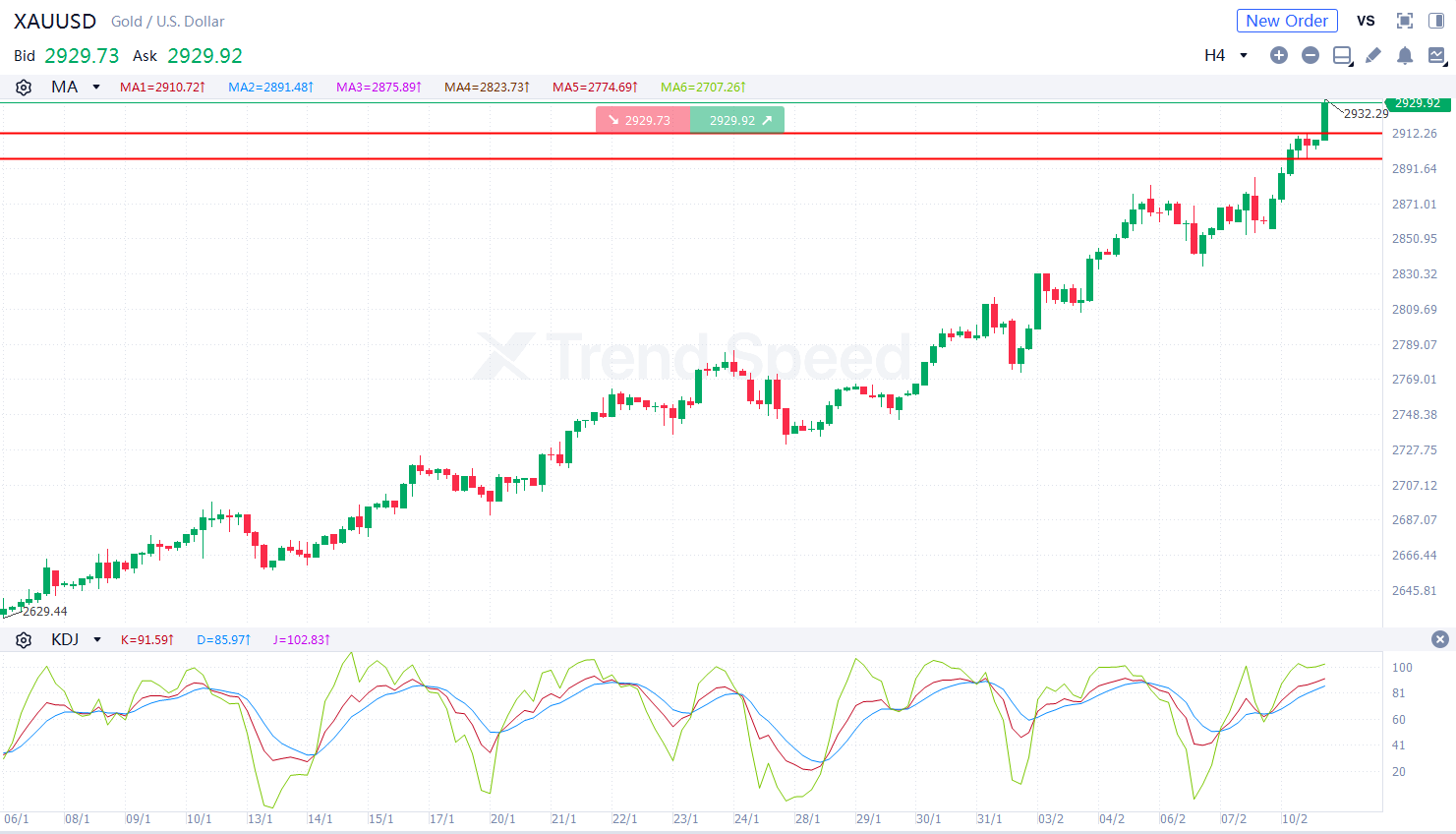This screenshot has width=1456, height=834.
Task: Click the Bid price 2929.73
Action: tap(82, 56)
